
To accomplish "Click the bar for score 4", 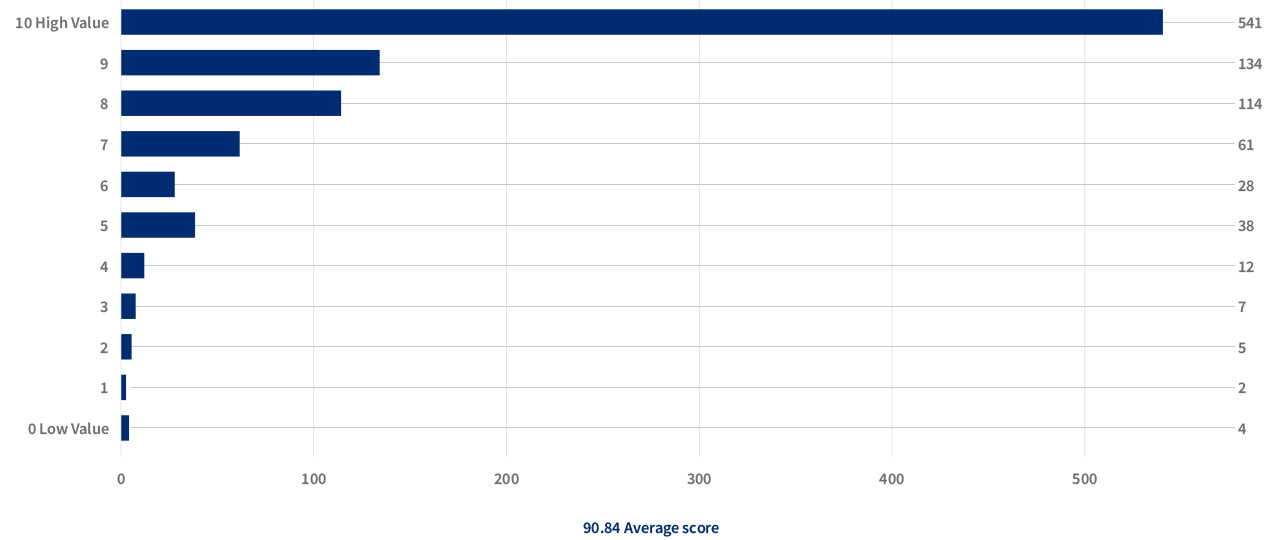I will coord(133,266).
